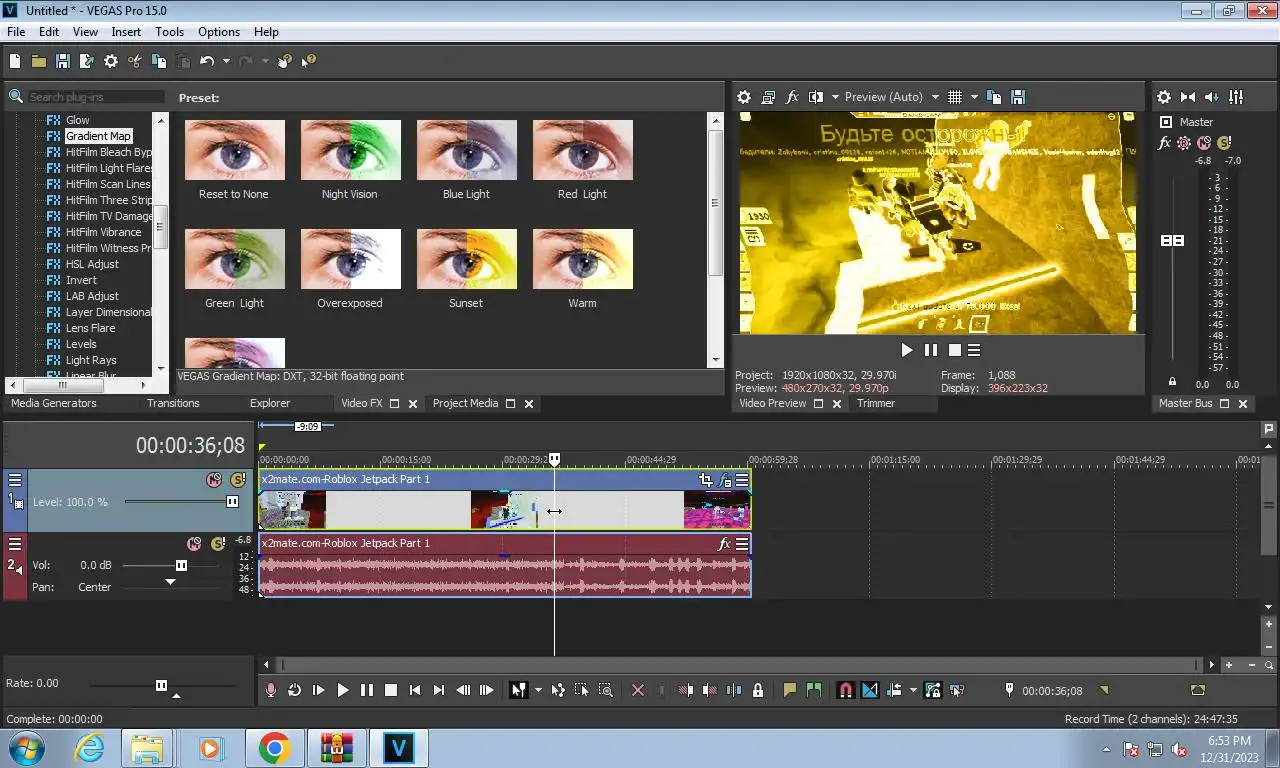The image size is (1280, 768).
Task: Open the Insert menu
Action: click(x=126, y=32)
